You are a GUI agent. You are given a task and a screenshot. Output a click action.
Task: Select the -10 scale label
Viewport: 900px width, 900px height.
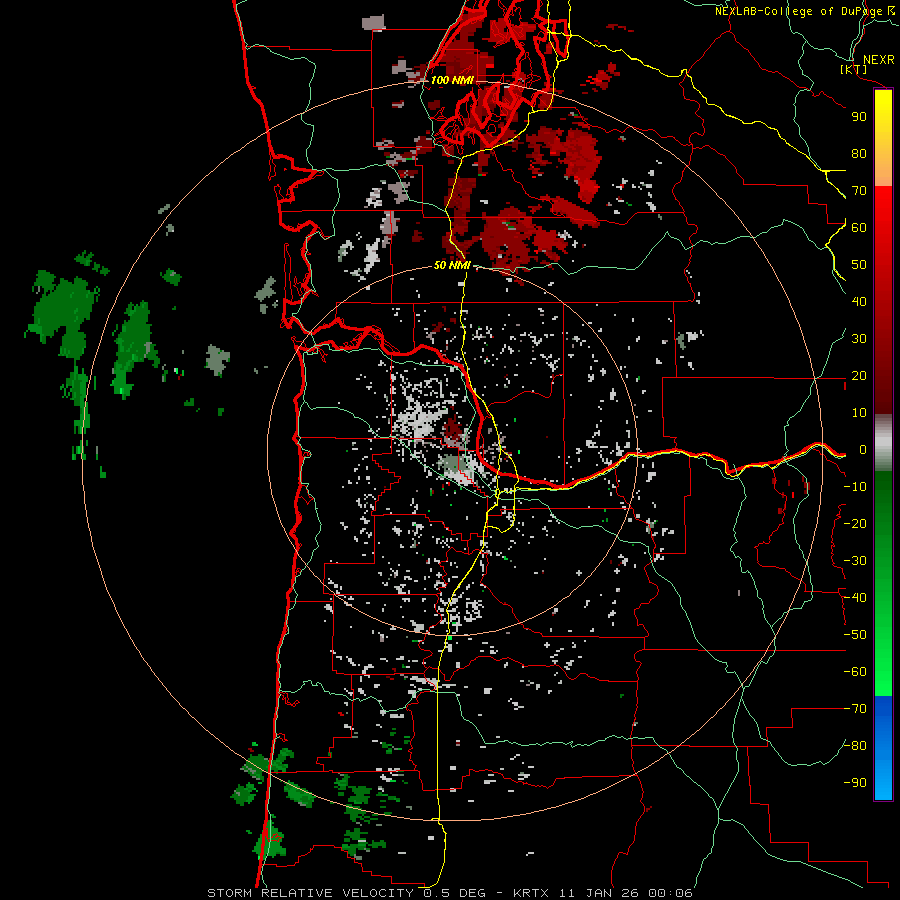pyautogui.click(x=855, y=487)
